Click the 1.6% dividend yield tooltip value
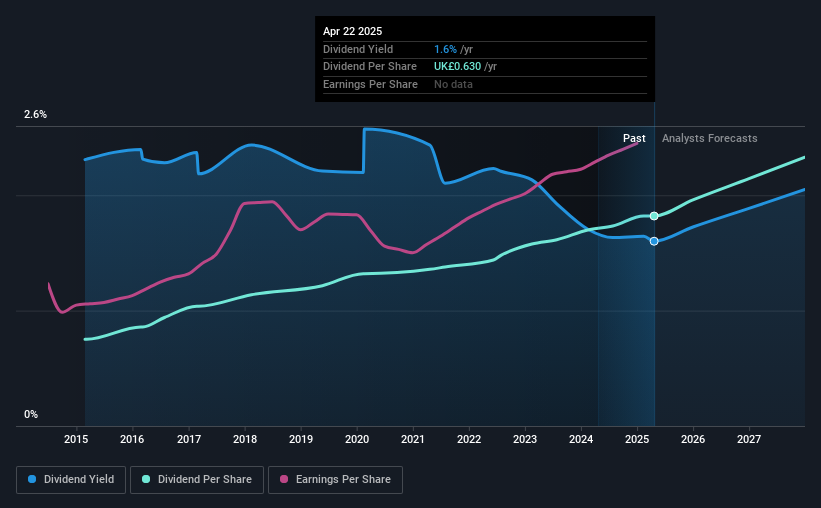The image size is (821, 508). (x=445, y=49)
